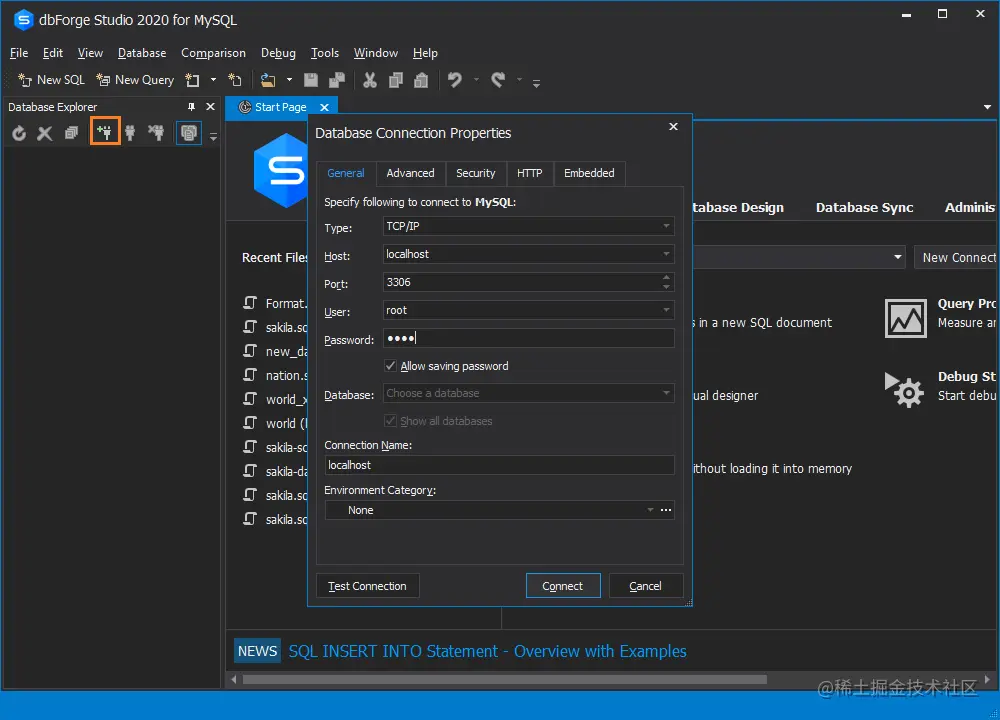Screen dimensions: 1000x720
Task: Open the Type dropdown showing TCP/IP
Action: click(x=666, y=226)
